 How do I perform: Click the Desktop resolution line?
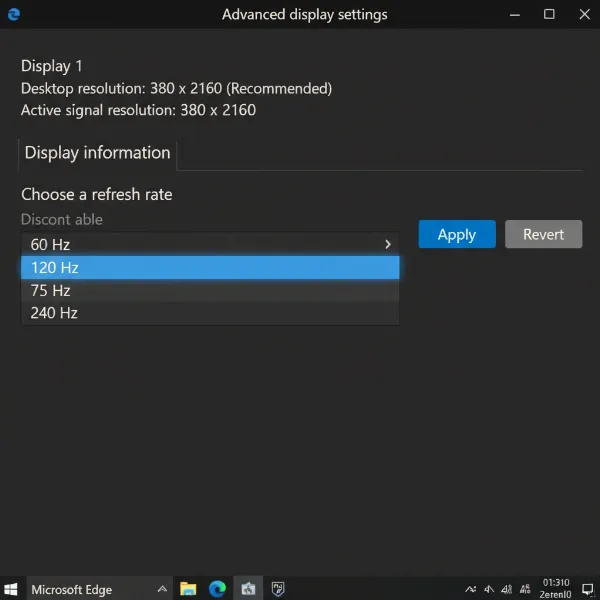176,88
